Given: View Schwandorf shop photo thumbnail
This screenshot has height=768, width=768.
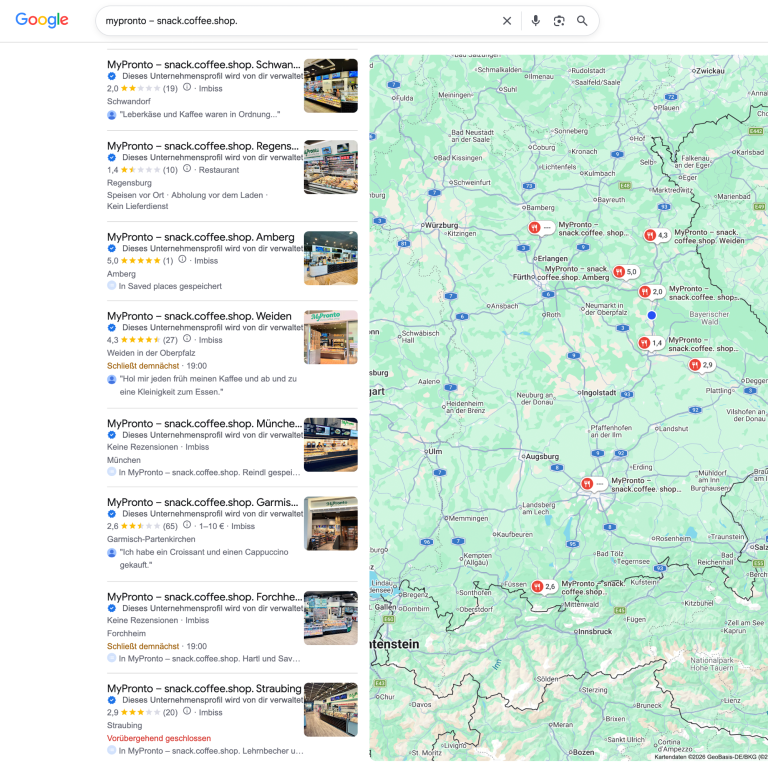Looking at the screenshot, I should tap(331, 86).
